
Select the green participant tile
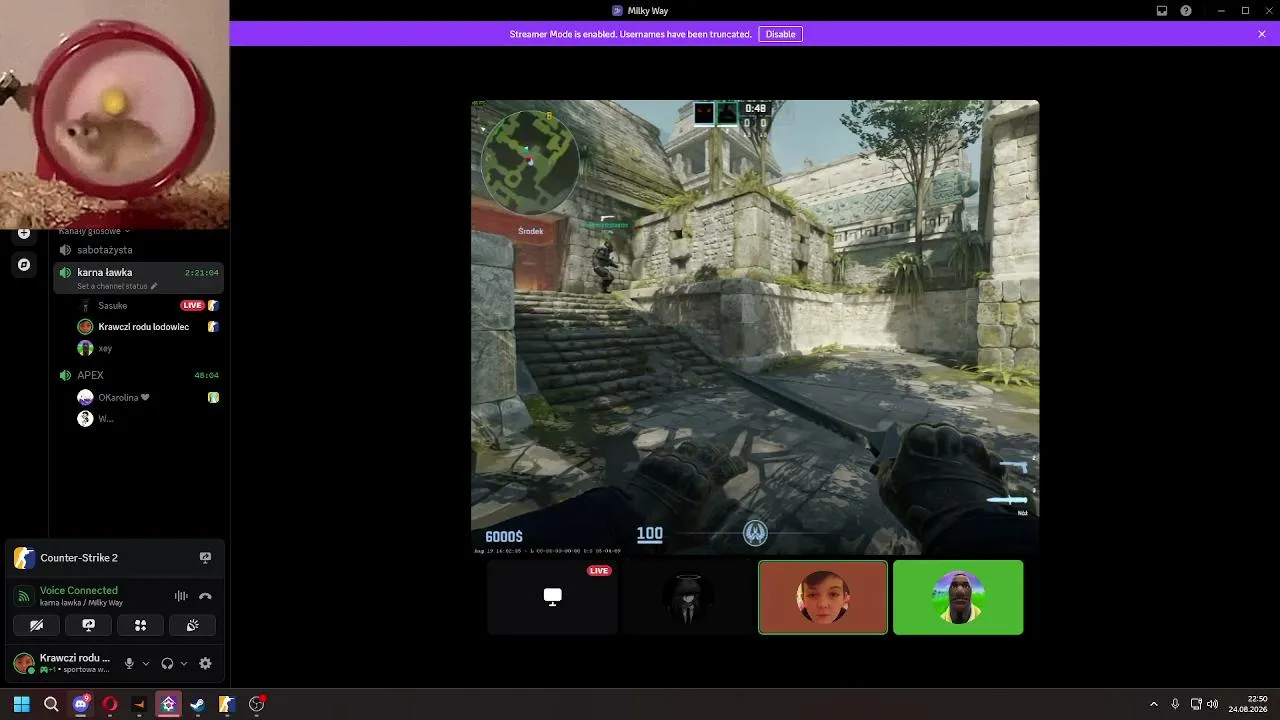958,597
